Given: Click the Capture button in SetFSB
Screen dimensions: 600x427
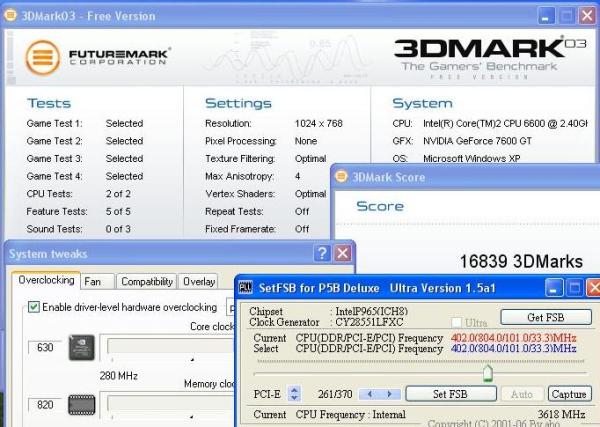Looking at the screenshot, I should click(x=569, y=394).
